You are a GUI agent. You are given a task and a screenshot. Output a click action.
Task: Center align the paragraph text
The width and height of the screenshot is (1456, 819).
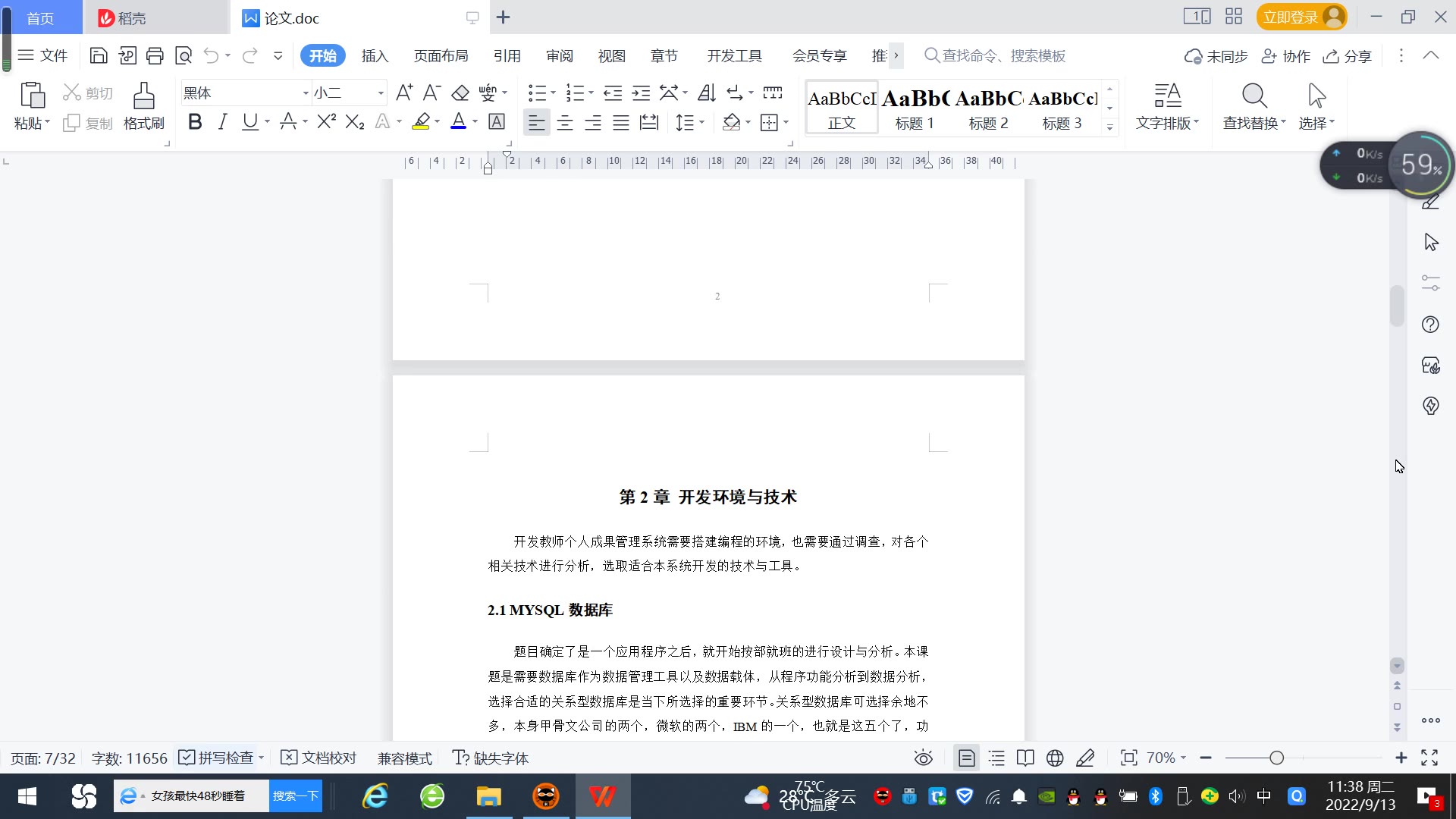point(565,123)
